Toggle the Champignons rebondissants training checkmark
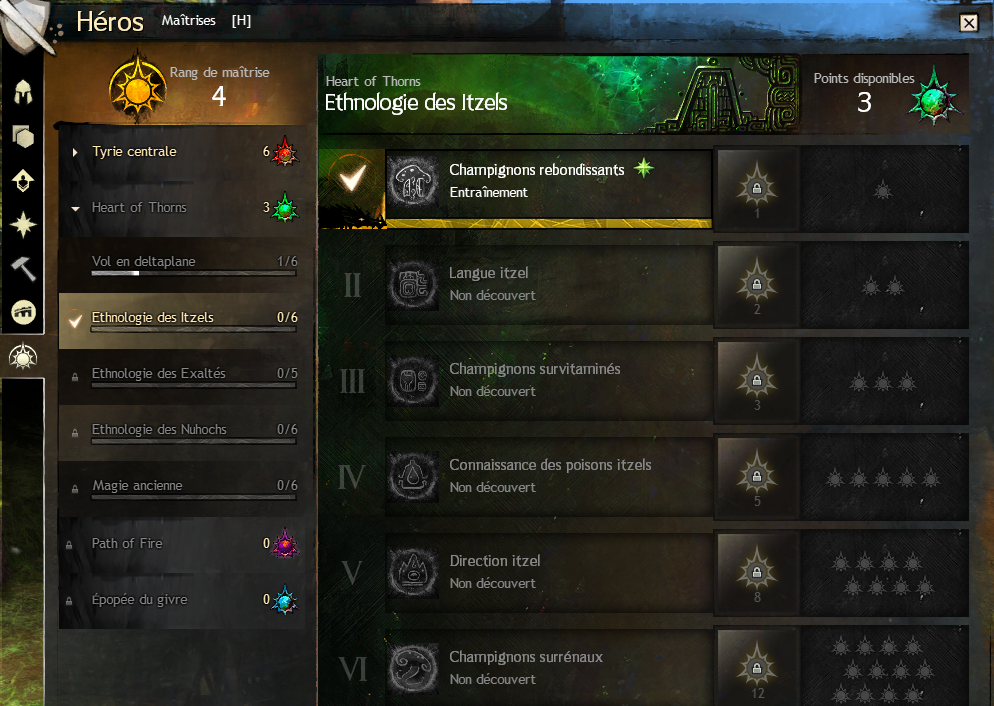 (352, 178)
